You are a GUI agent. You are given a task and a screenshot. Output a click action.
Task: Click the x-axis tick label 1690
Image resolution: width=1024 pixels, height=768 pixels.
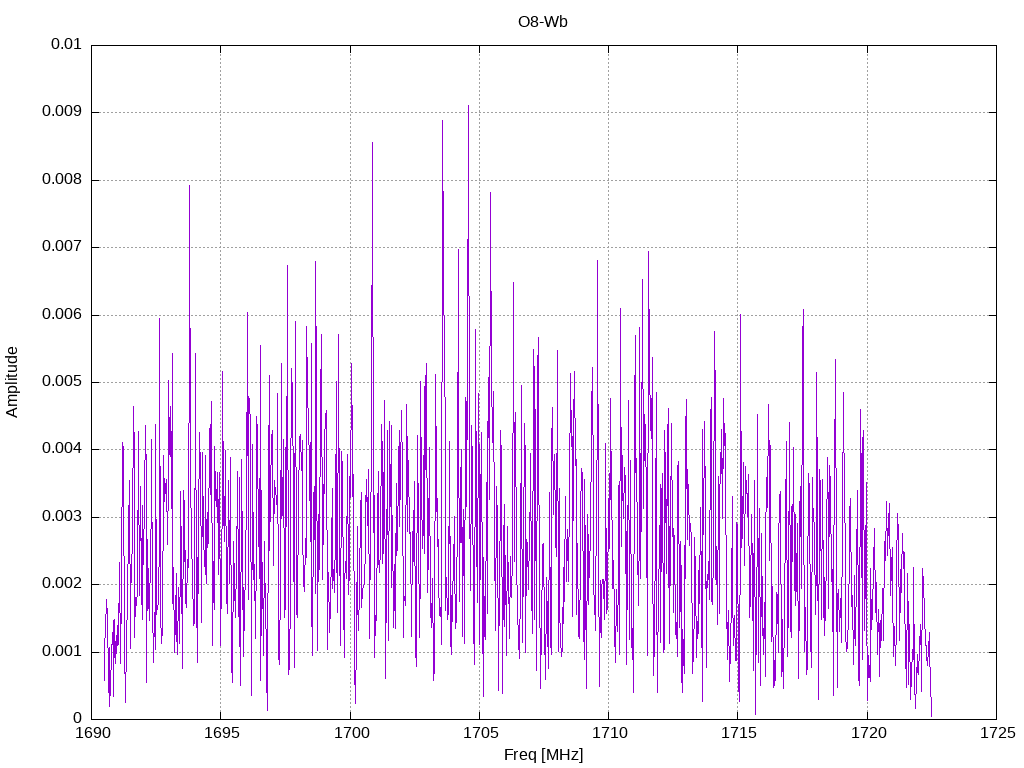pyautogui.click(x=92, y=733)
